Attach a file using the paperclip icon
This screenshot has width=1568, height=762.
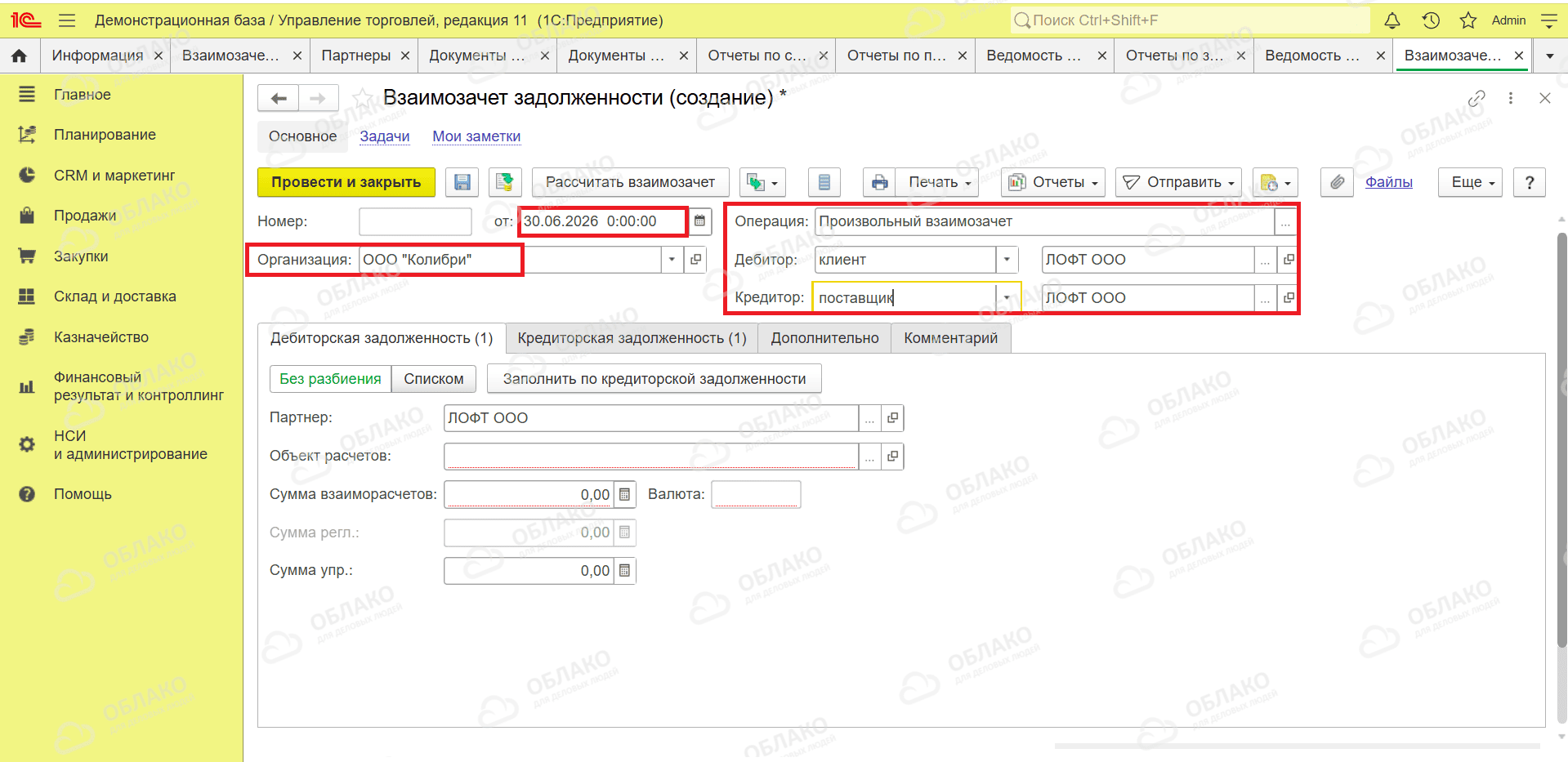pos(1337,182)
